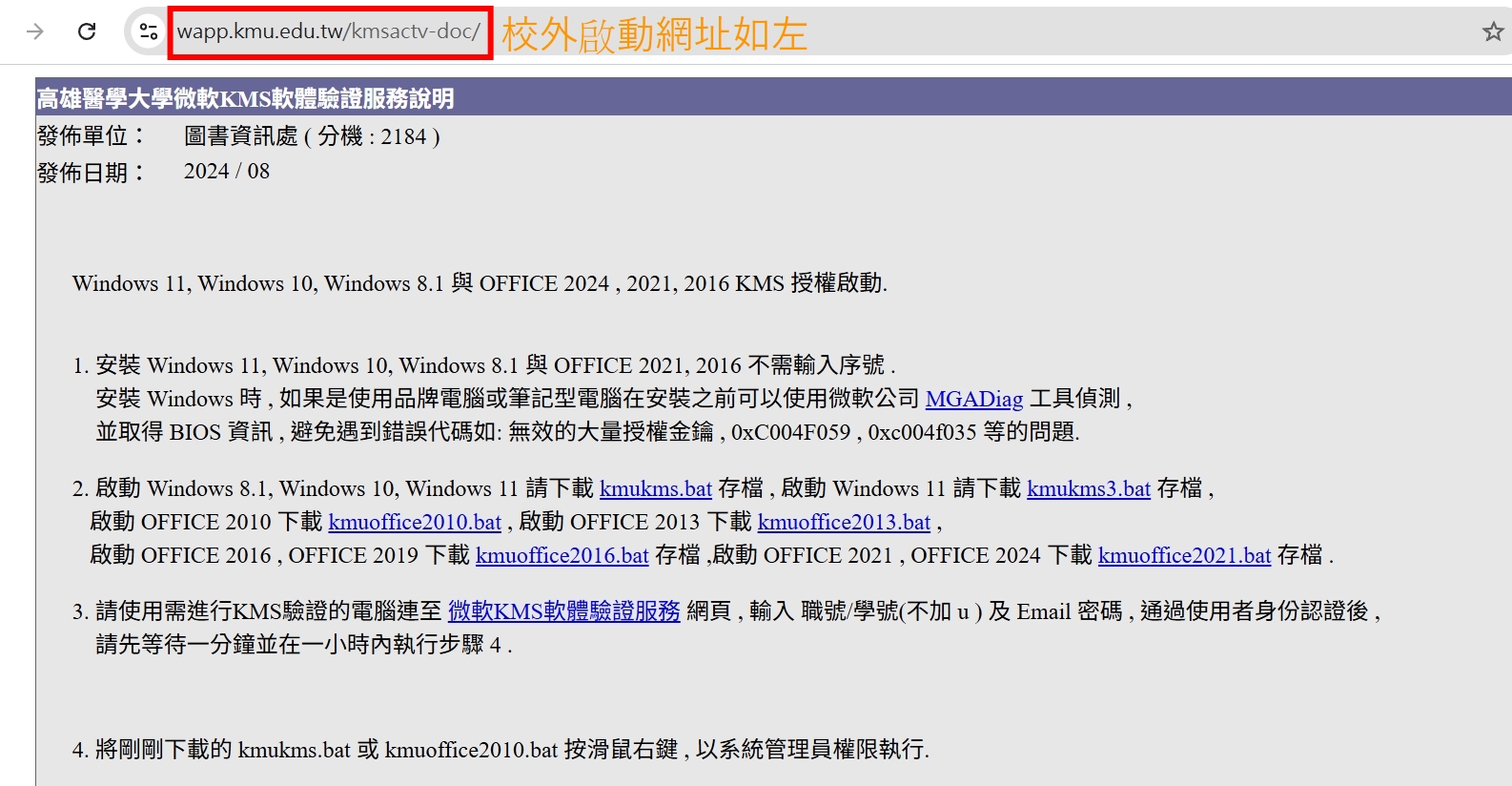This screenshot has height=786, width=1512.
Task: Open the MGADiag tool link
Action: coord(973,399)
